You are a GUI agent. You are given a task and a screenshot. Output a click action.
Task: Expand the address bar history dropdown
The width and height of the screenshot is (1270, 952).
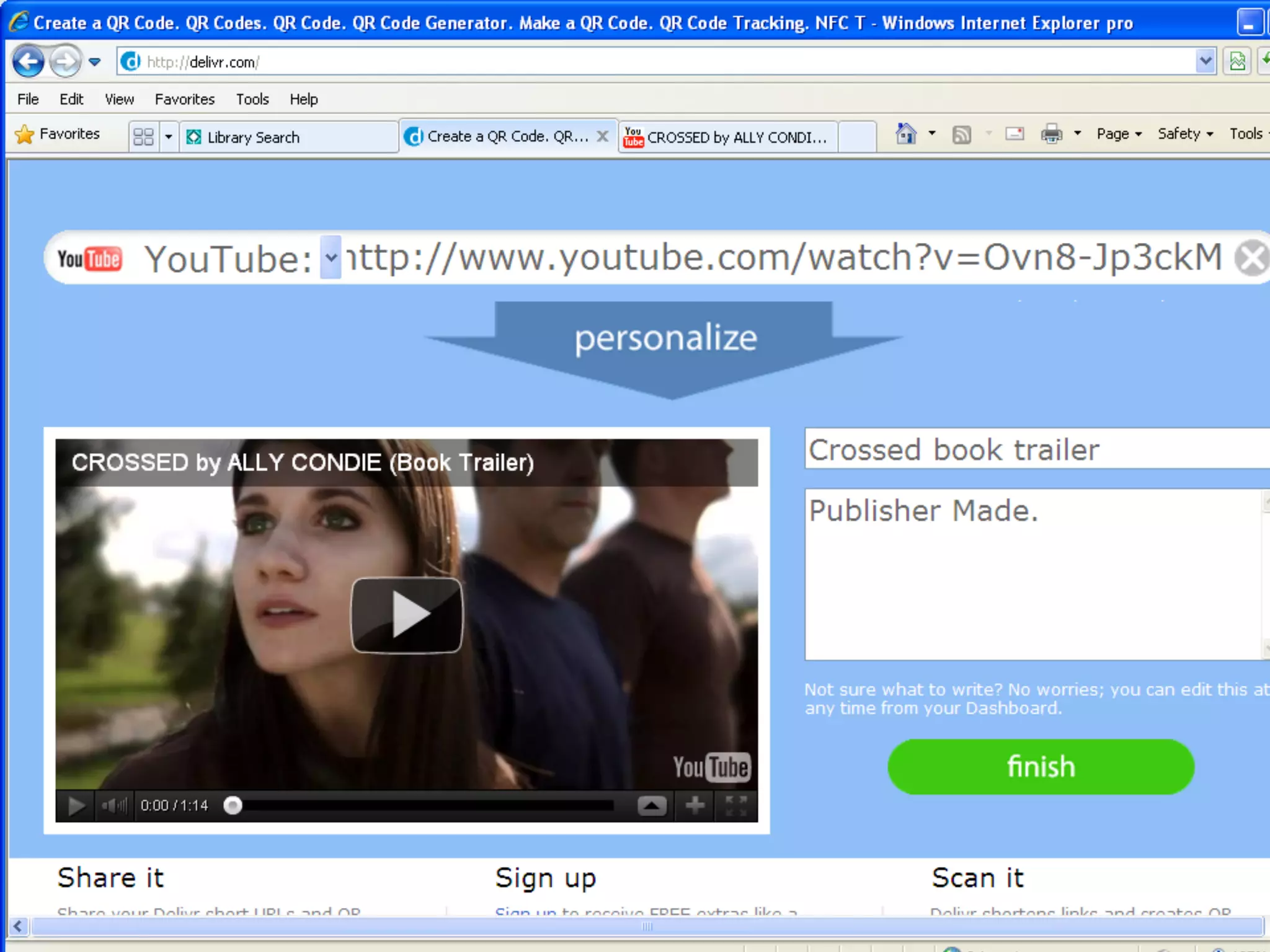click(1205, 61)
